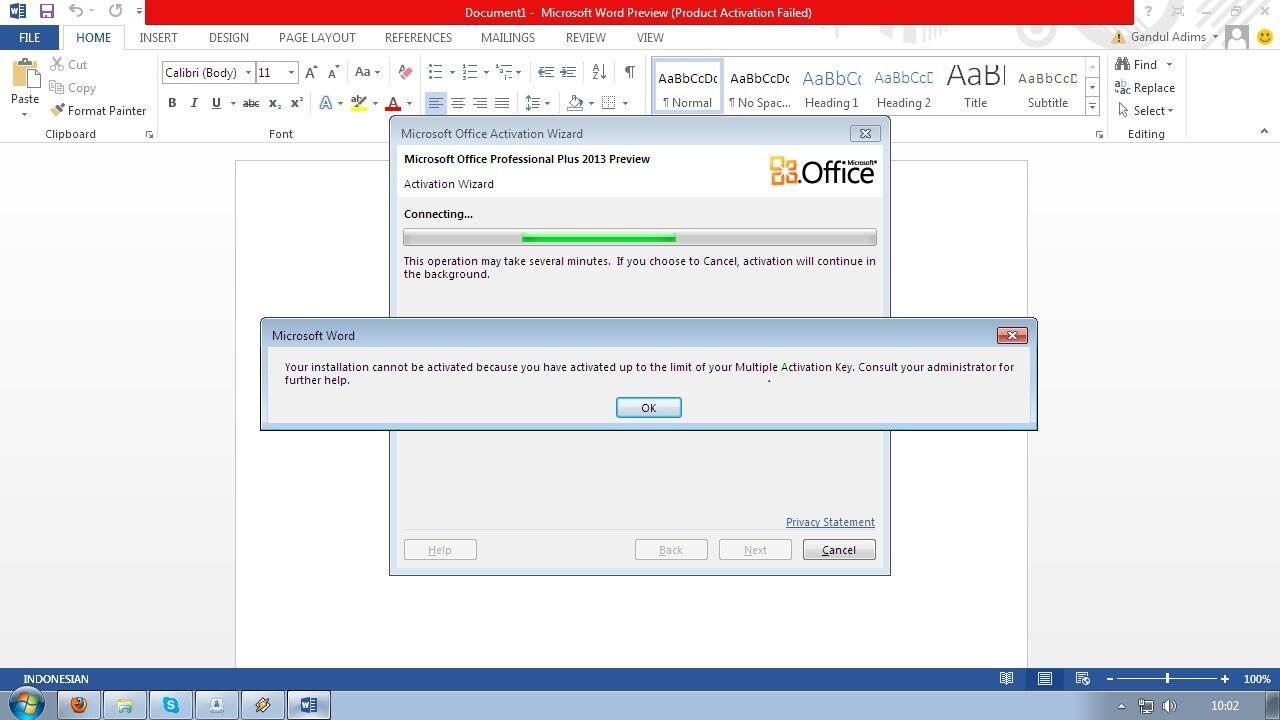Toggle Center paragraph alignment

pyautogui.click(x=458, y=103)
